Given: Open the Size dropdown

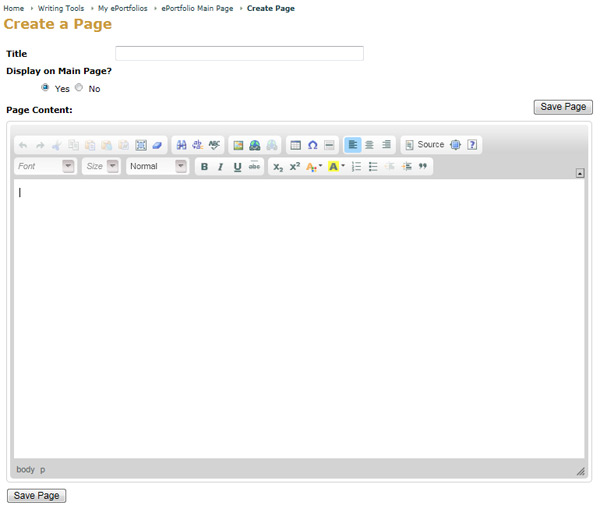Looking at the screenshot, I should coord(101,166).
